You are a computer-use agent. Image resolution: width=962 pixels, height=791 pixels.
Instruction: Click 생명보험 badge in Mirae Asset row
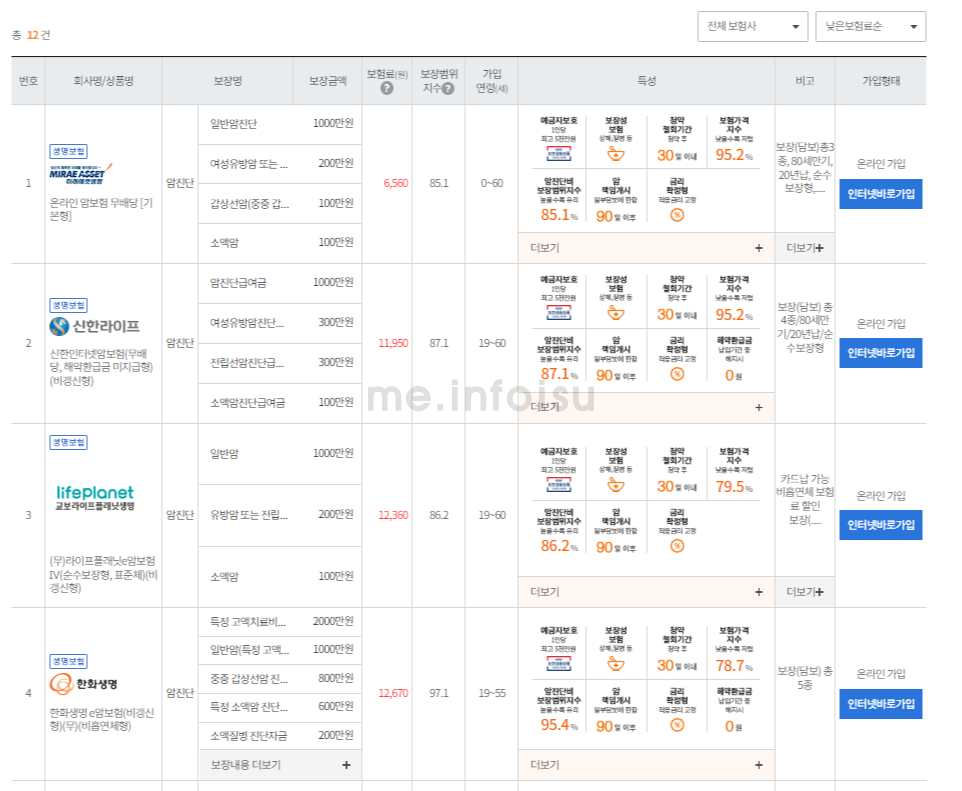[x=69, y=151]
